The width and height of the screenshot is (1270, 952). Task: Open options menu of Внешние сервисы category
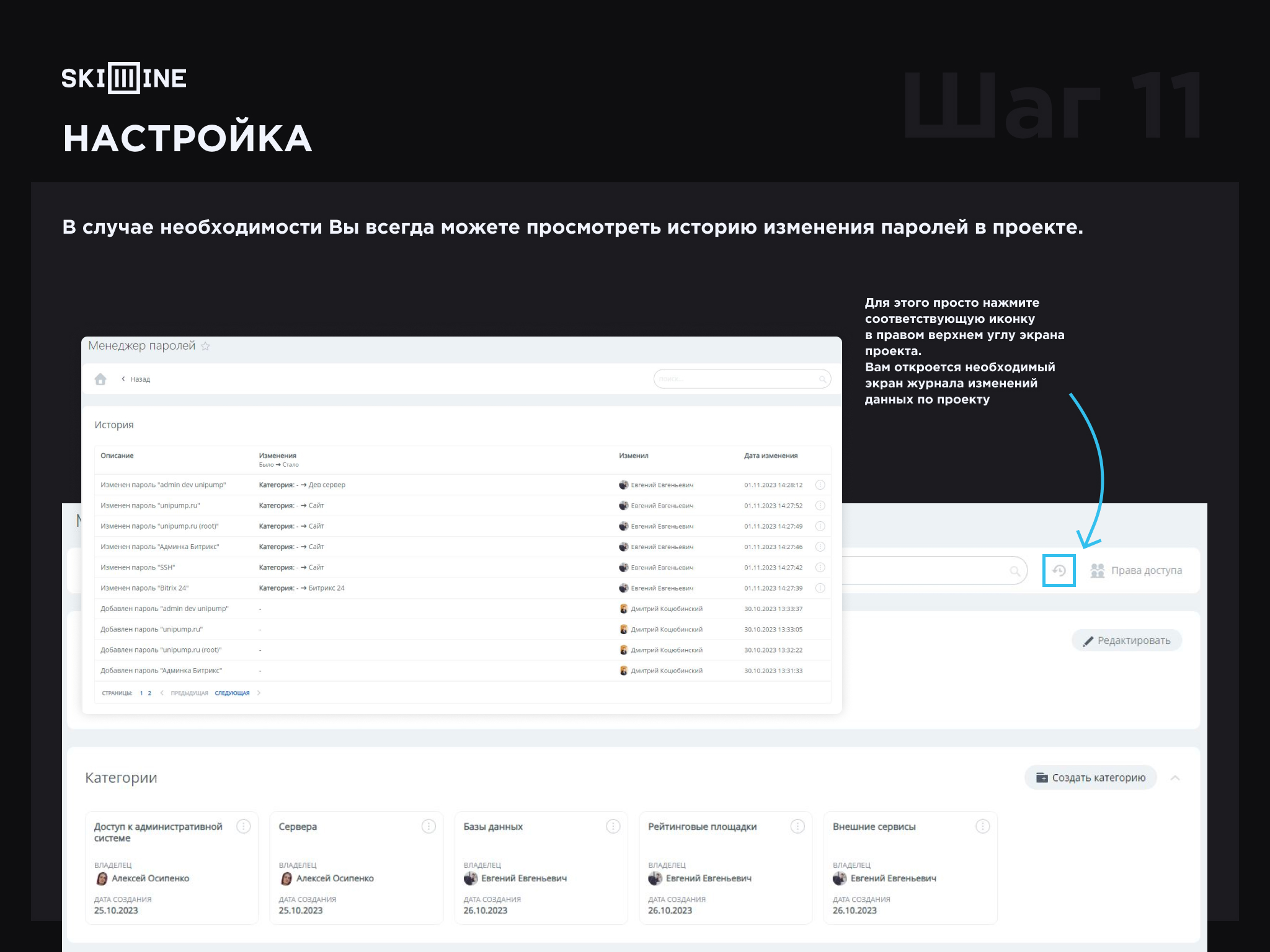[x=982, y=826]
